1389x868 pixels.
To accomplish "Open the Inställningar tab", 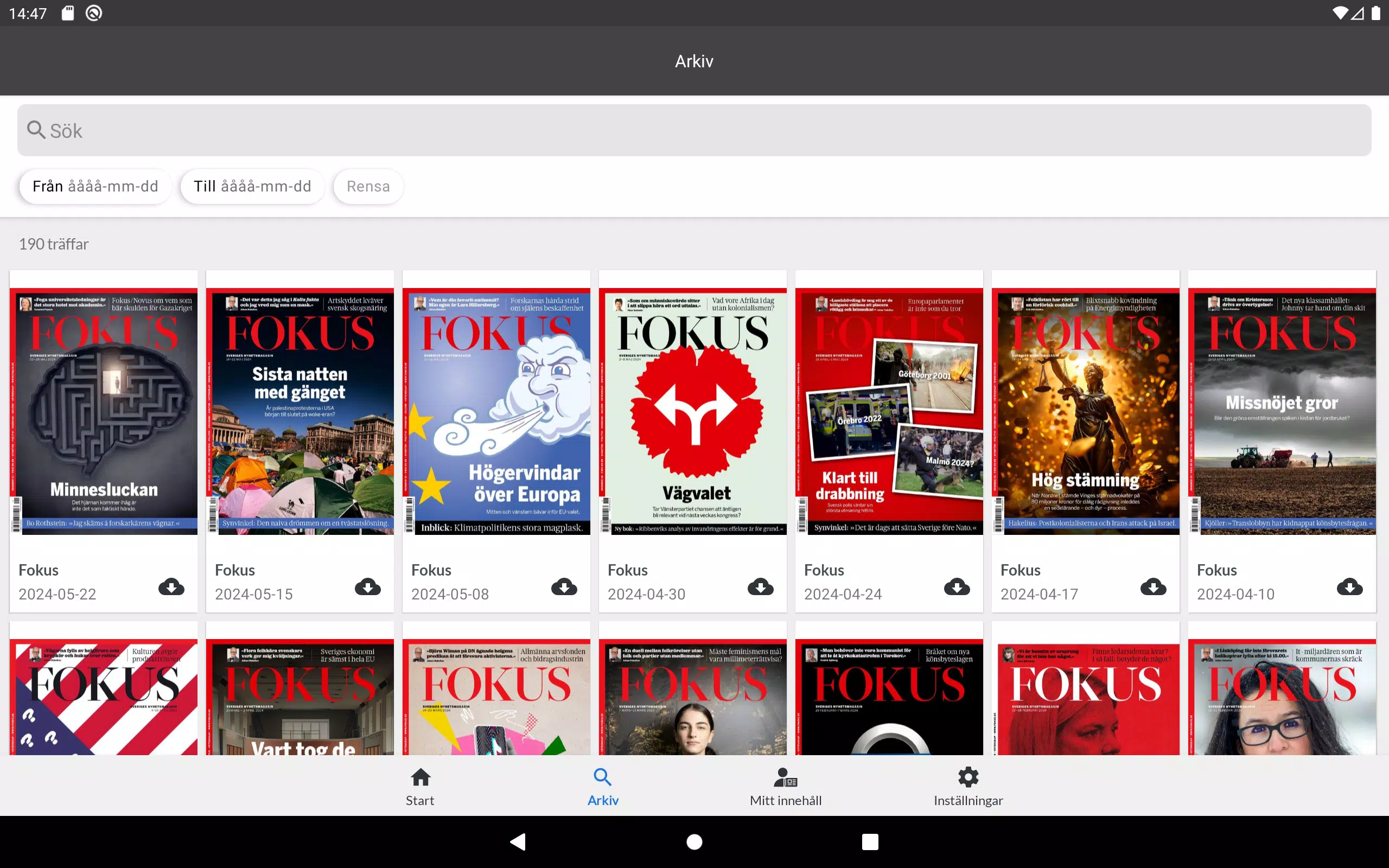I will 968,787.
